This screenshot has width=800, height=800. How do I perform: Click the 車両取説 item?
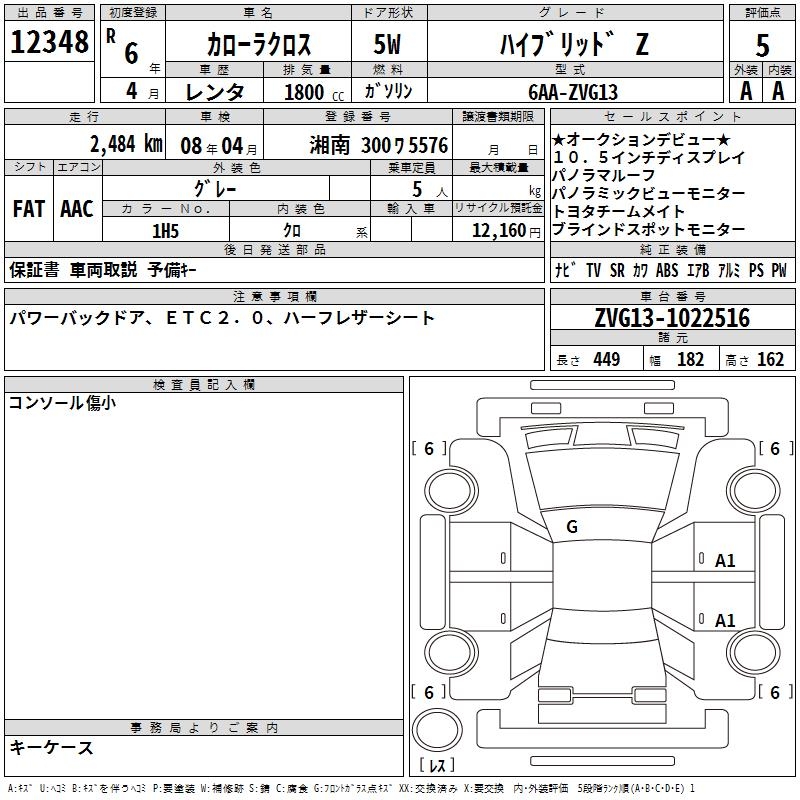pyautogui.click(x=103, y=270)
